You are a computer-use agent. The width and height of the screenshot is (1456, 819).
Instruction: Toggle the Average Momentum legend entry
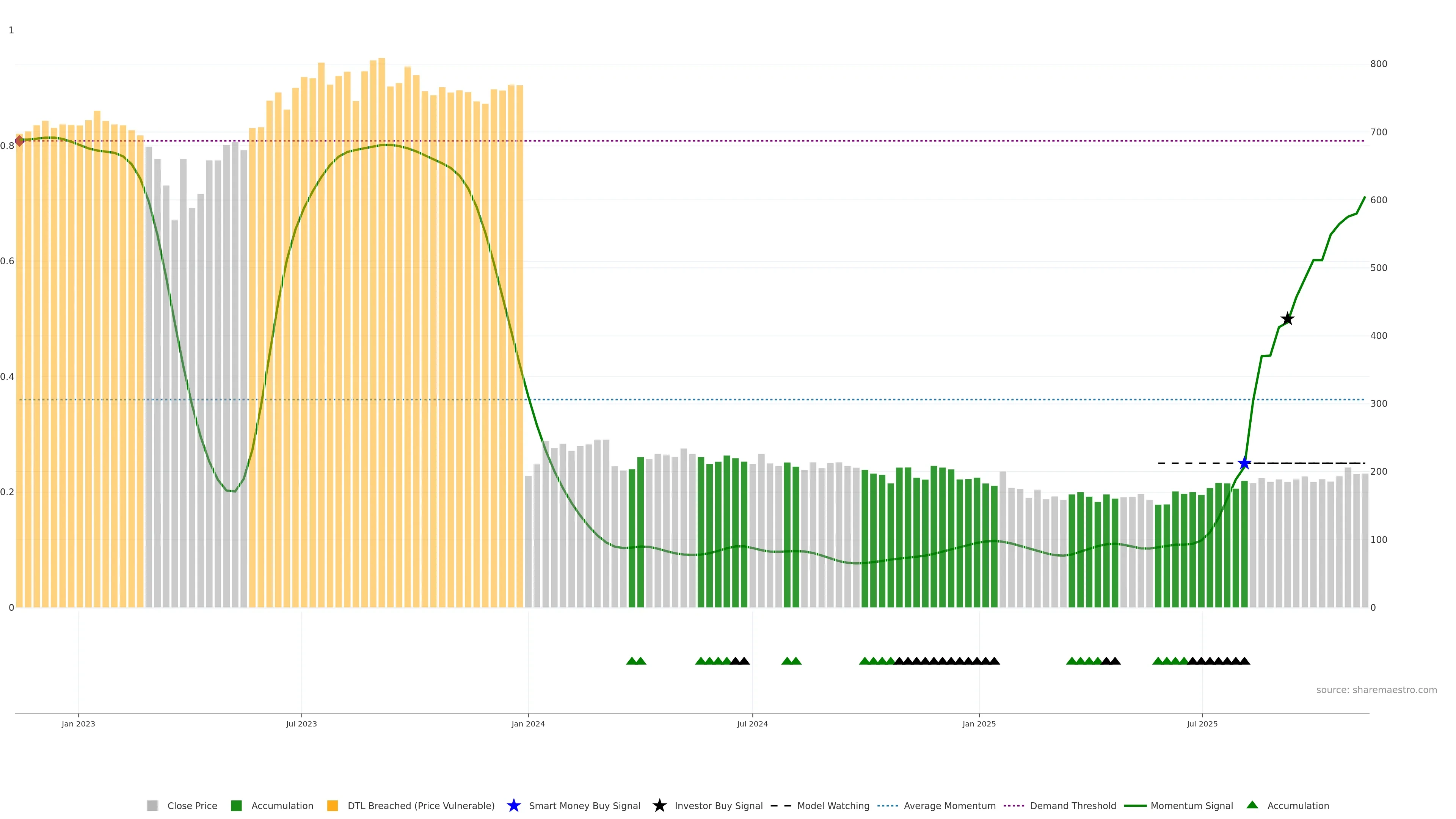coord(949,805)
